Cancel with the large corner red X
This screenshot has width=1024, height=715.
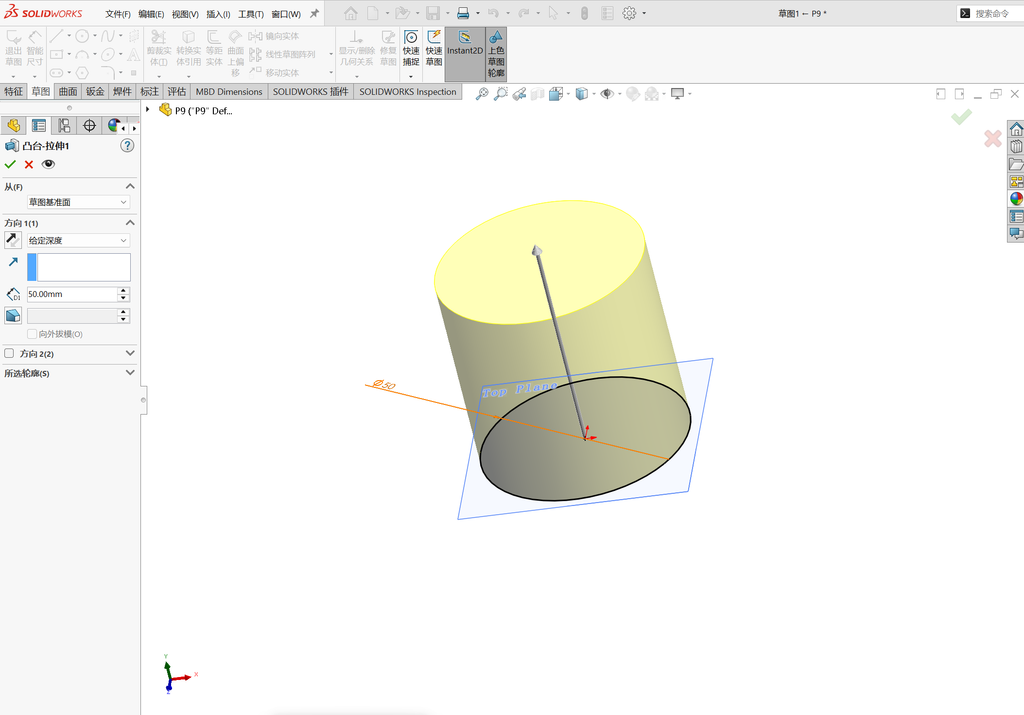pos(993,138)
